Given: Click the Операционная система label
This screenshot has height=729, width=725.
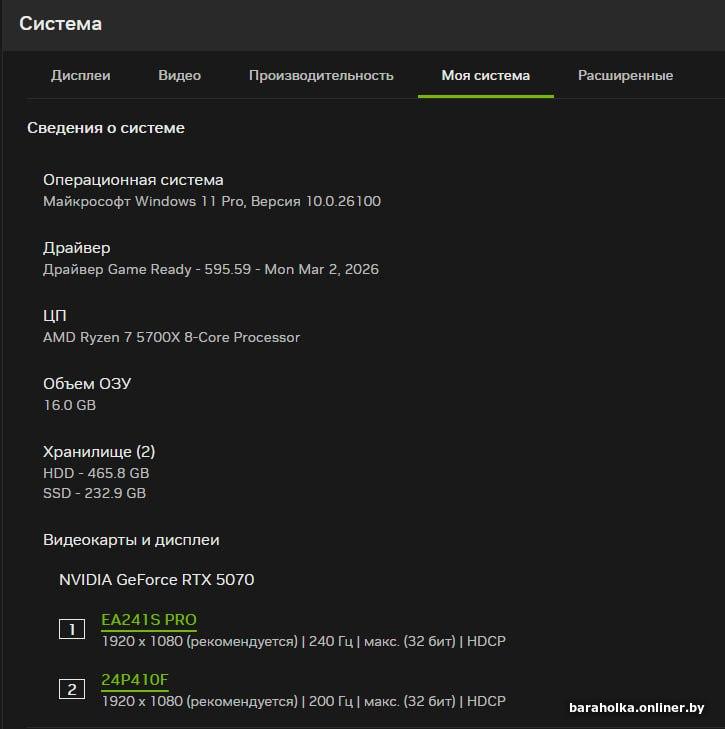Looking at the screenshot, I should coord(133,180).
